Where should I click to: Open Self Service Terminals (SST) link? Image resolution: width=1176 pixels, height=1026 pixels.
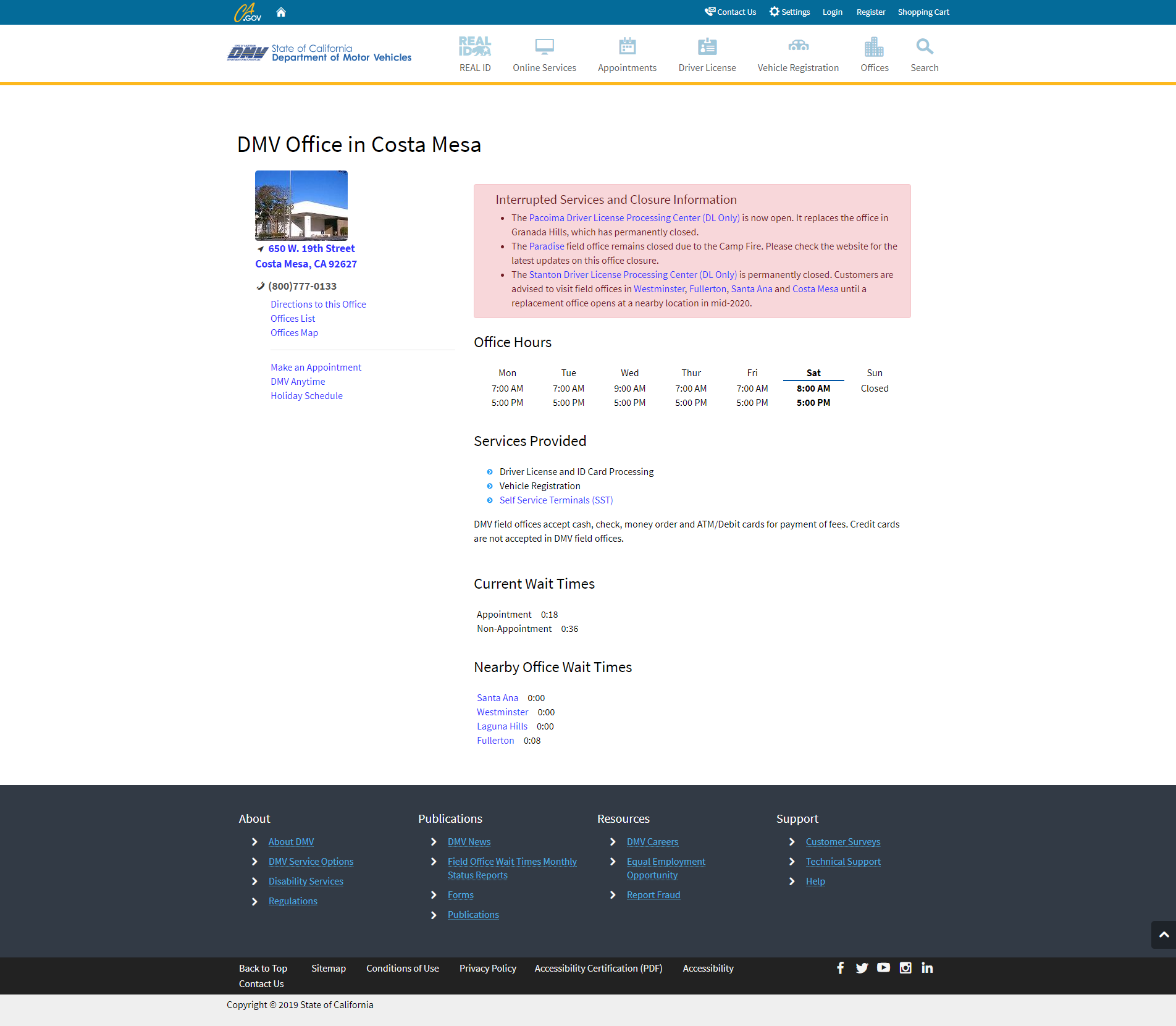click(x=556, y=500)
